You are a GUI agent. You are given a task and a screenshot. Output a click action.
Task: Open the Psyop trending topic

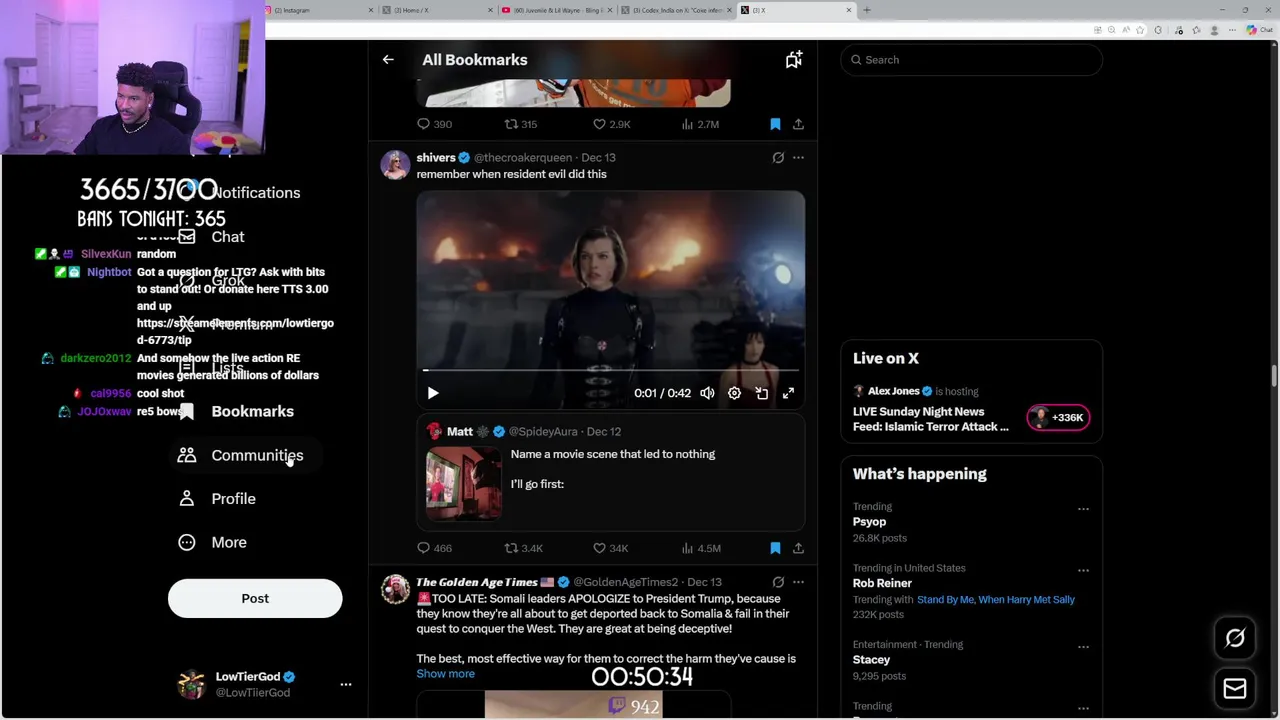point(869,522)
